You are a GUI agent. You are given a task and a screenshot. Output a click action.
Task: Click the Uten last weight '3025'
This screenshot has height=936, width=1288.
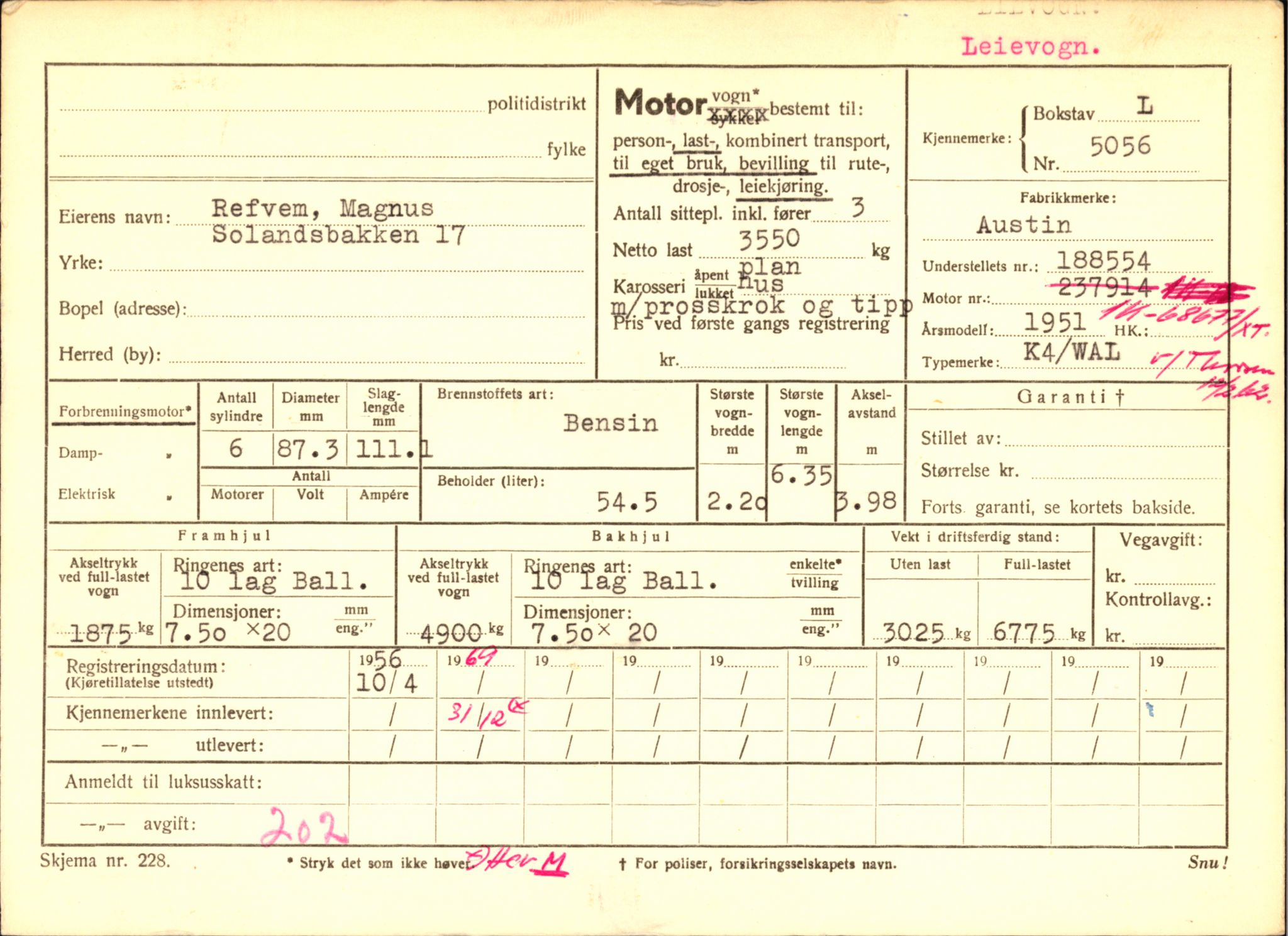point(914,632)
